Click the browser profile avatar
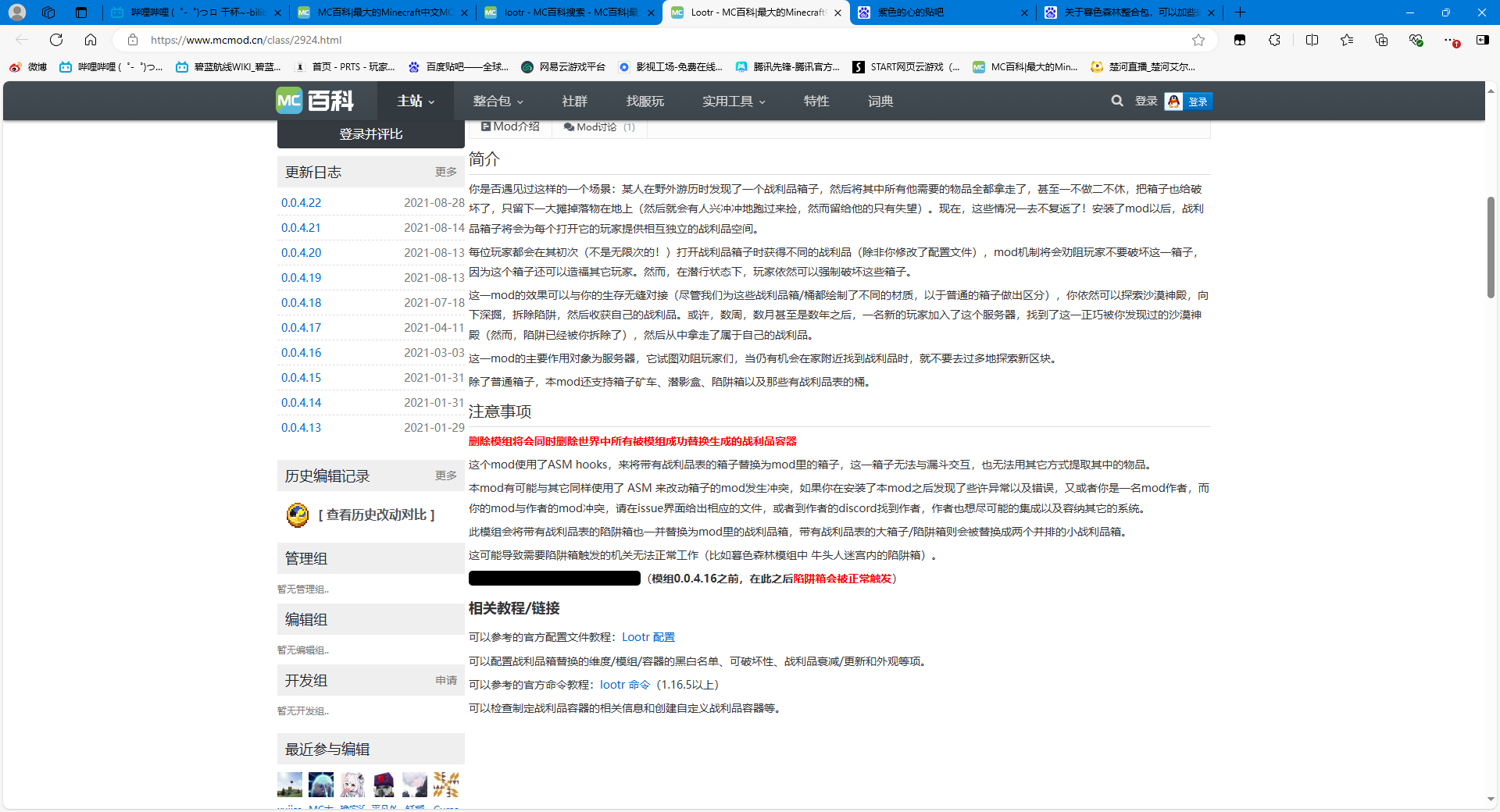Viewport: 1500px width, 812px height. 17,12
